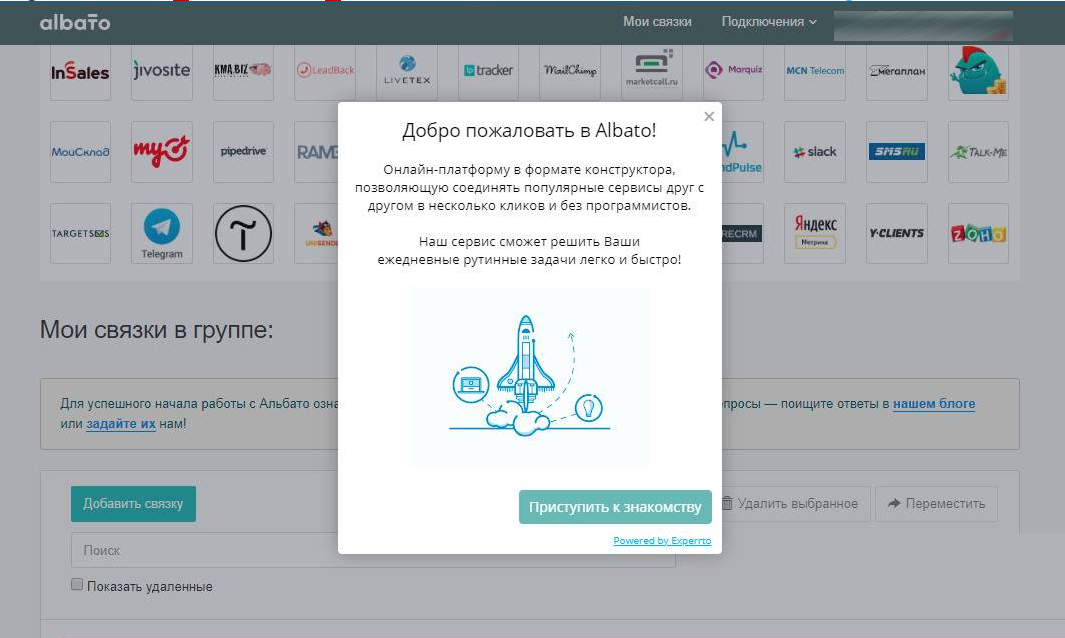Select the Jivosite integration icon
The image size is (1065, 638).
click(161, 71)
